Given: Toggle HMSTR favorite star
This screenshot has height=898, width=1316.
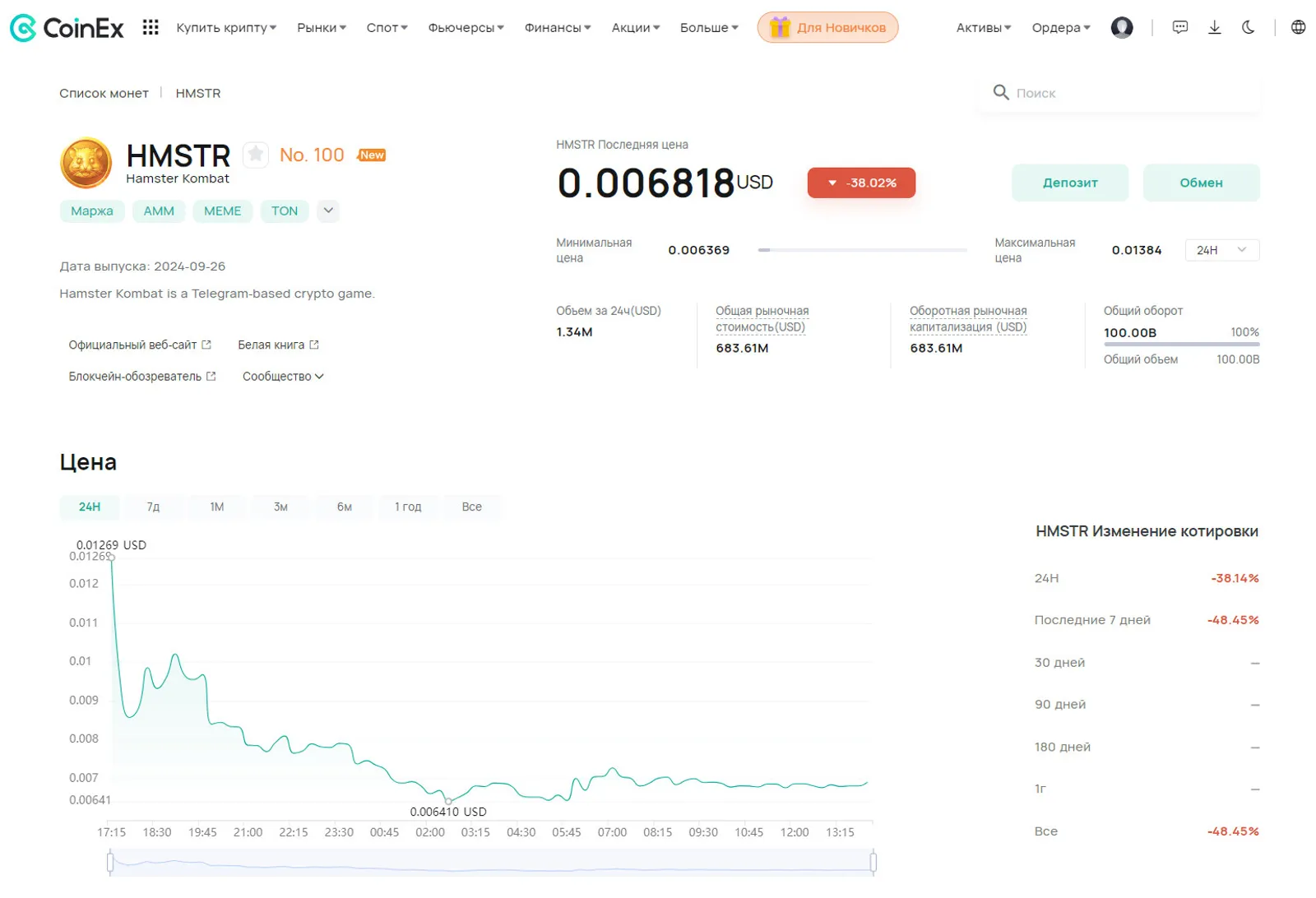Looking at the screenshot, I should (x=256, y=154).
